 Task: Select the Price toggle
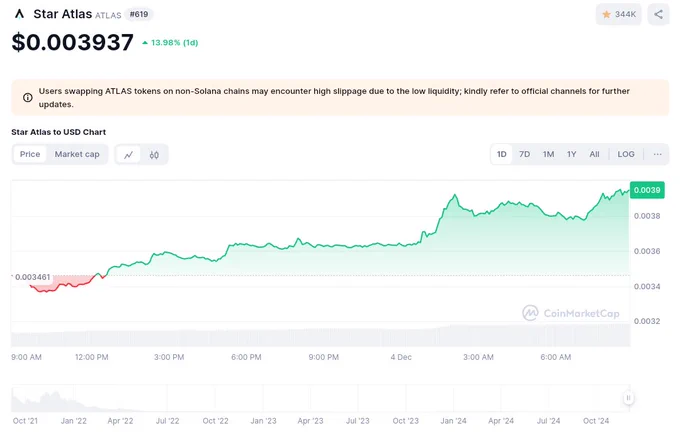coord(30,154)
